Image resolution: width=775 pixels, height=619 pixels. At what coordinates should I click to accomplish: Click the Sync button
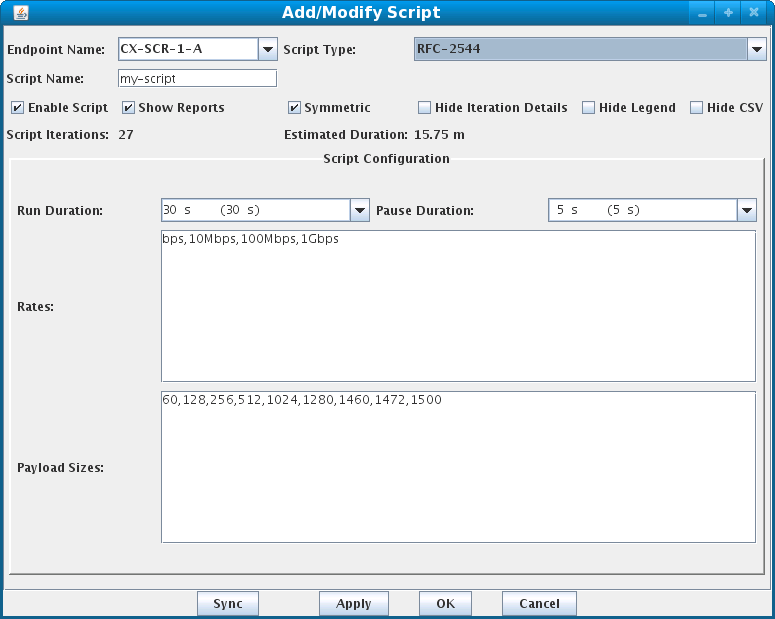[228, 603]
